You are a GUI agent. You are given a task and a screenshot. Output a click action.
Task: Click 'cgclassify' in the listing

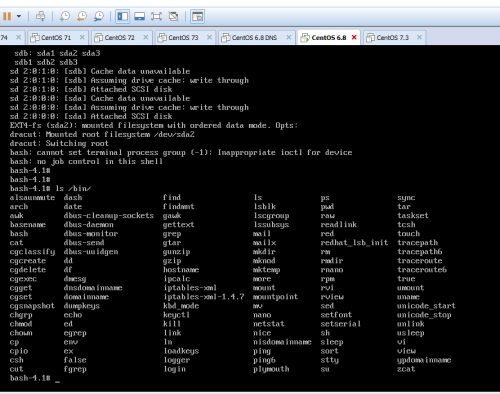(x=32, y=252)
